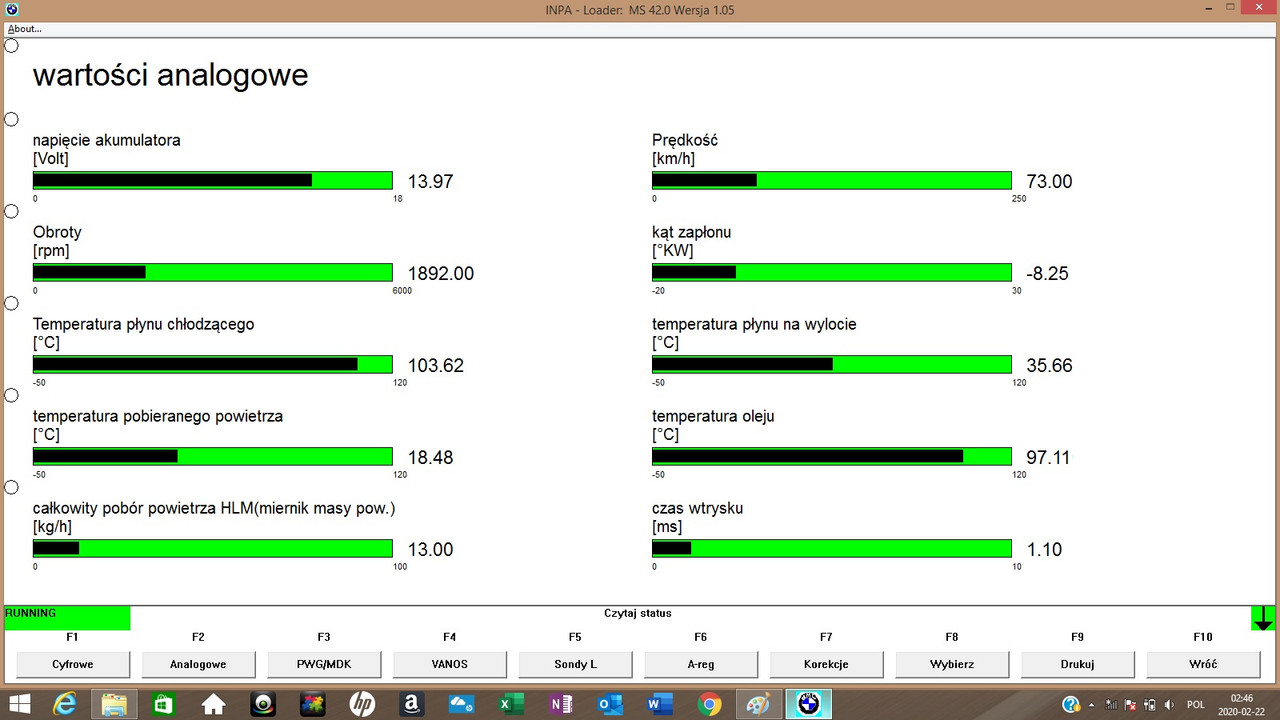Open the Windows Start menu

[19, 704]
